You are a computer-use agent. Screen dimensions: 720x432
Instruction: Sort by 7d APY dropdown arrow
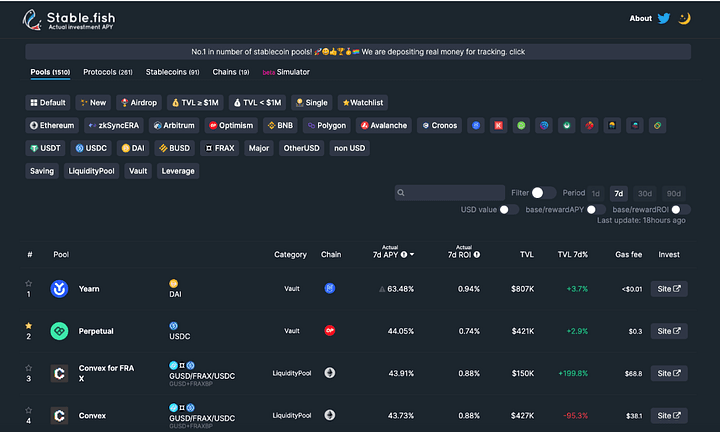412,254
